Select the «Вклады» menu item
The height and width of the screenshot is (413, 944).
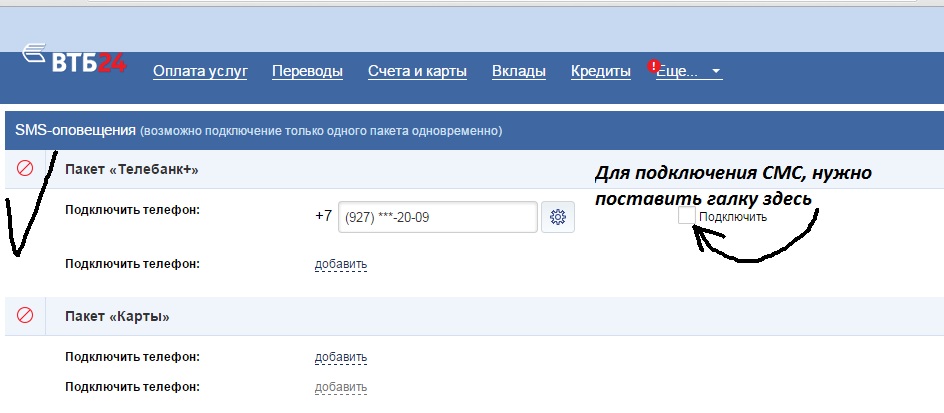click(x=519, y=71)
